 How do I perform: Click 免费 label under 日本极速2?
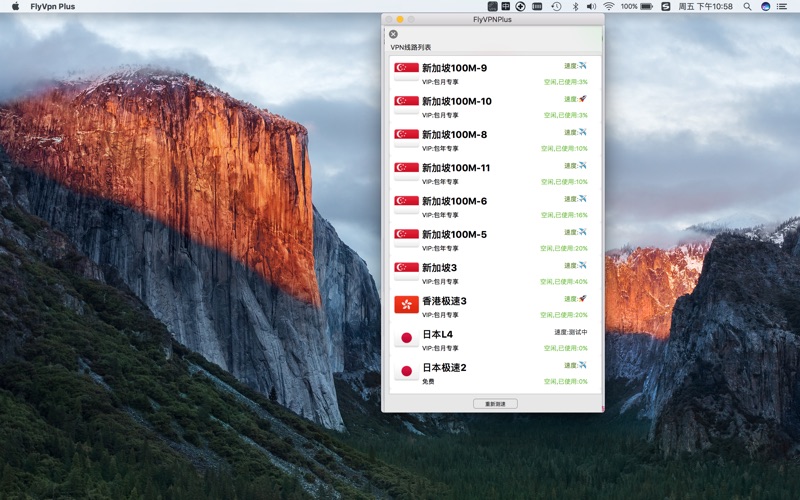[428, 382]
